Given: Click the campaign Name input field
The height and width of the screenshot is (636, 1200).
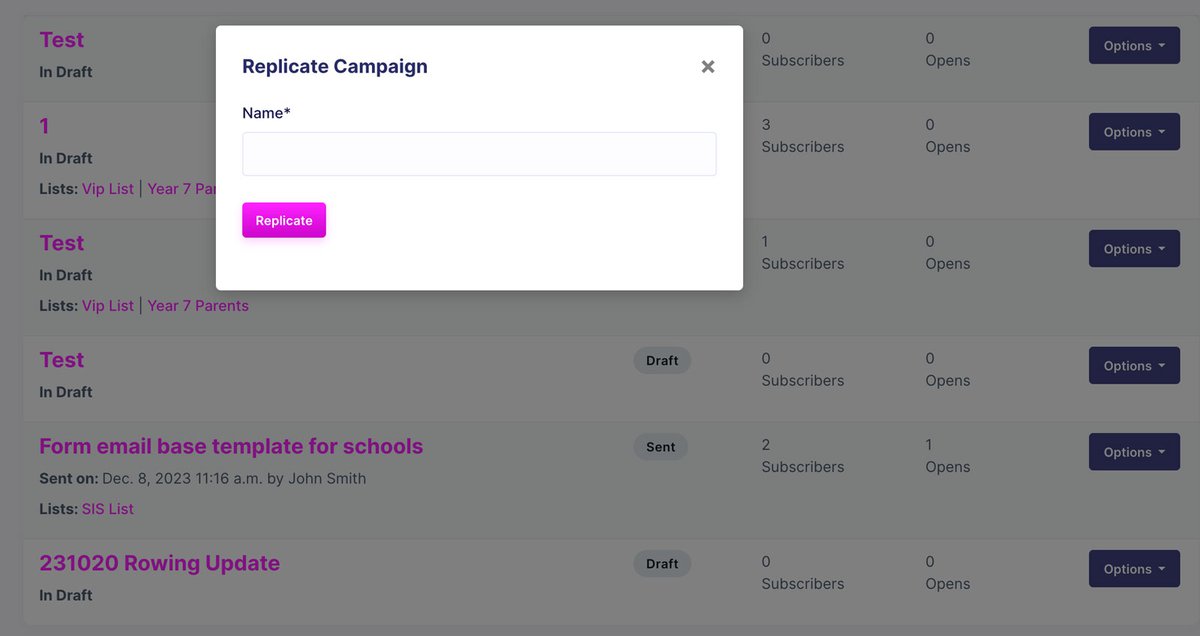Looking at the screenshot, I should [479, 154].
